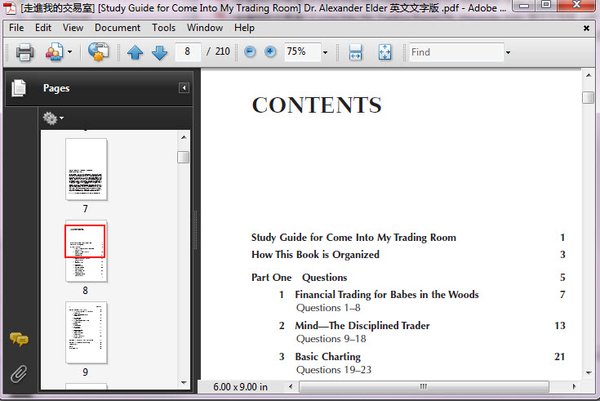Viewport: 600px width, 401px height.
Task: Go to previous page with up arrow
Action: 135,52
